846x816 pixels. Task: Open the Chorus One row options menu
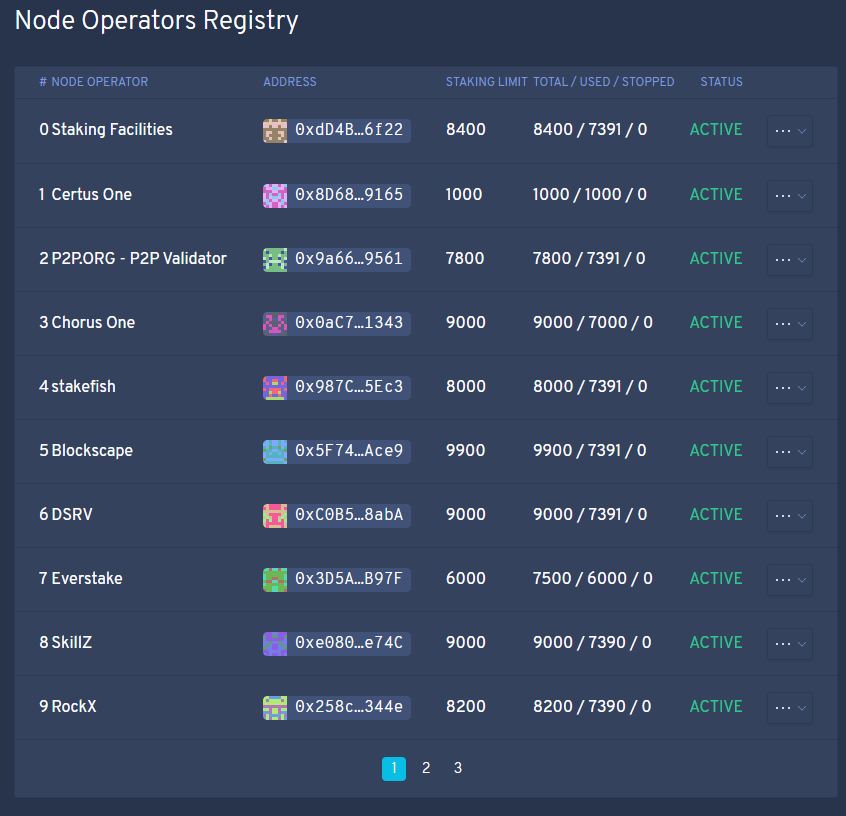[790, 324]
